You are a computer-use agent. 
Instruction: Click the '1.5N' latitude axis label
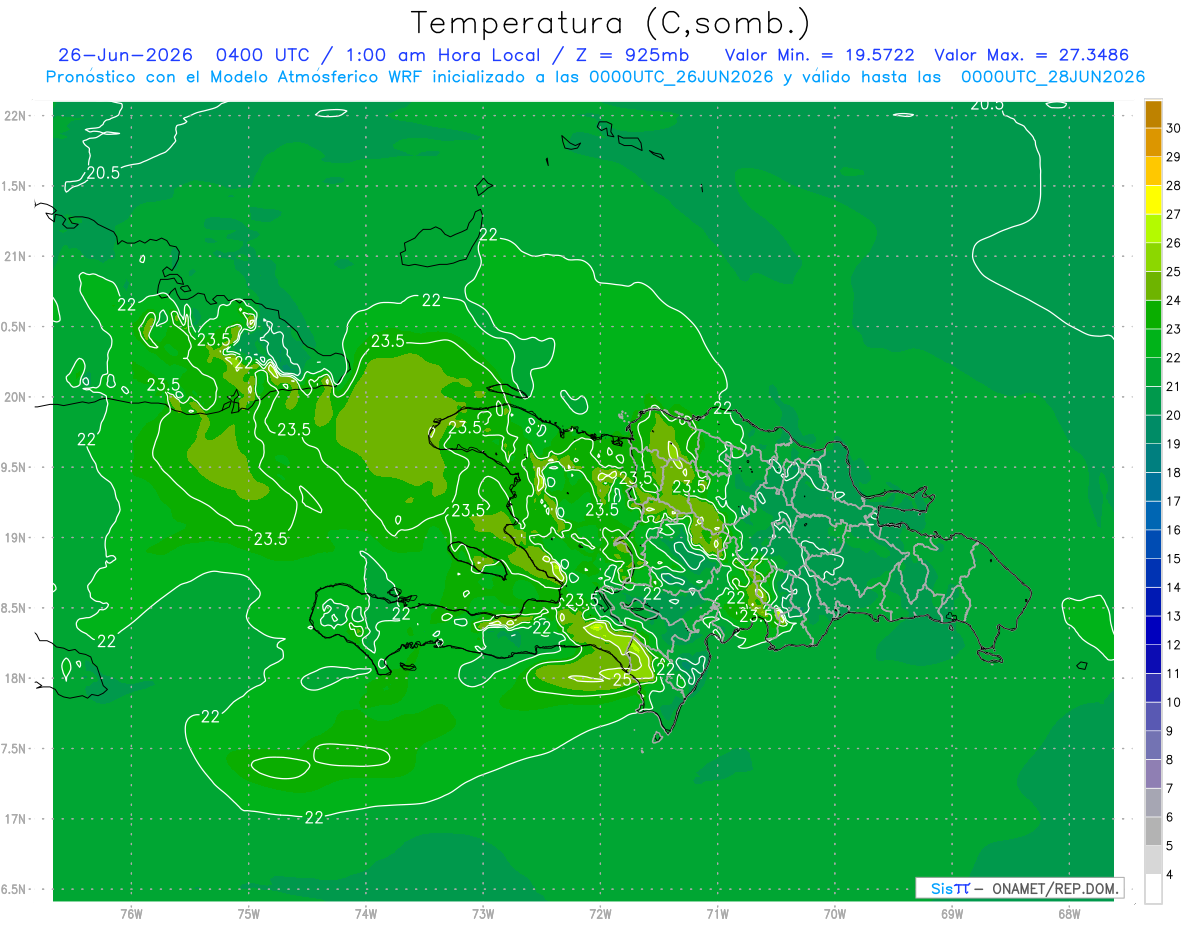16,187
